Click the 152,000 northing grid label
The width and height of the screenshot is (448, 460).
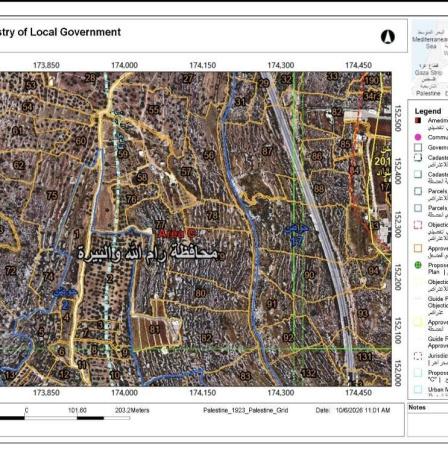click(x=398, y=373)
